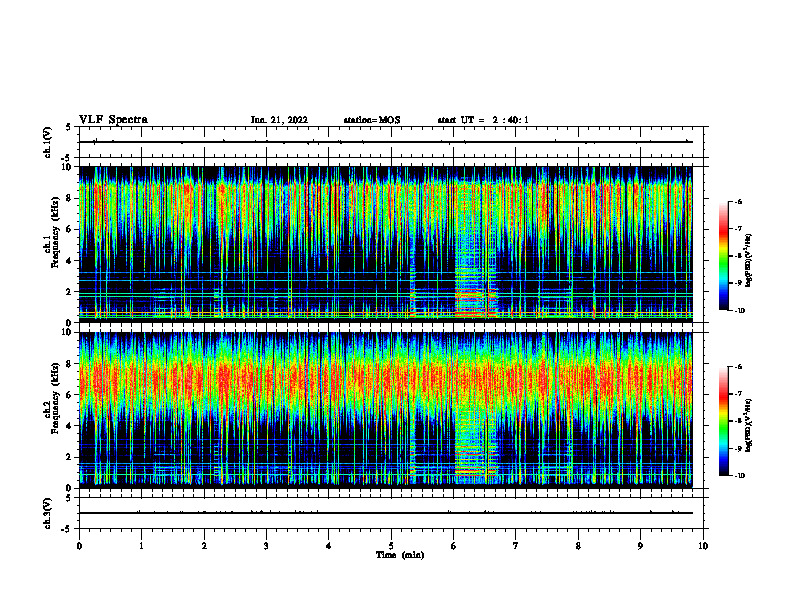Click the "-6" tick on ch.1 colorbar

click(738, 202)
